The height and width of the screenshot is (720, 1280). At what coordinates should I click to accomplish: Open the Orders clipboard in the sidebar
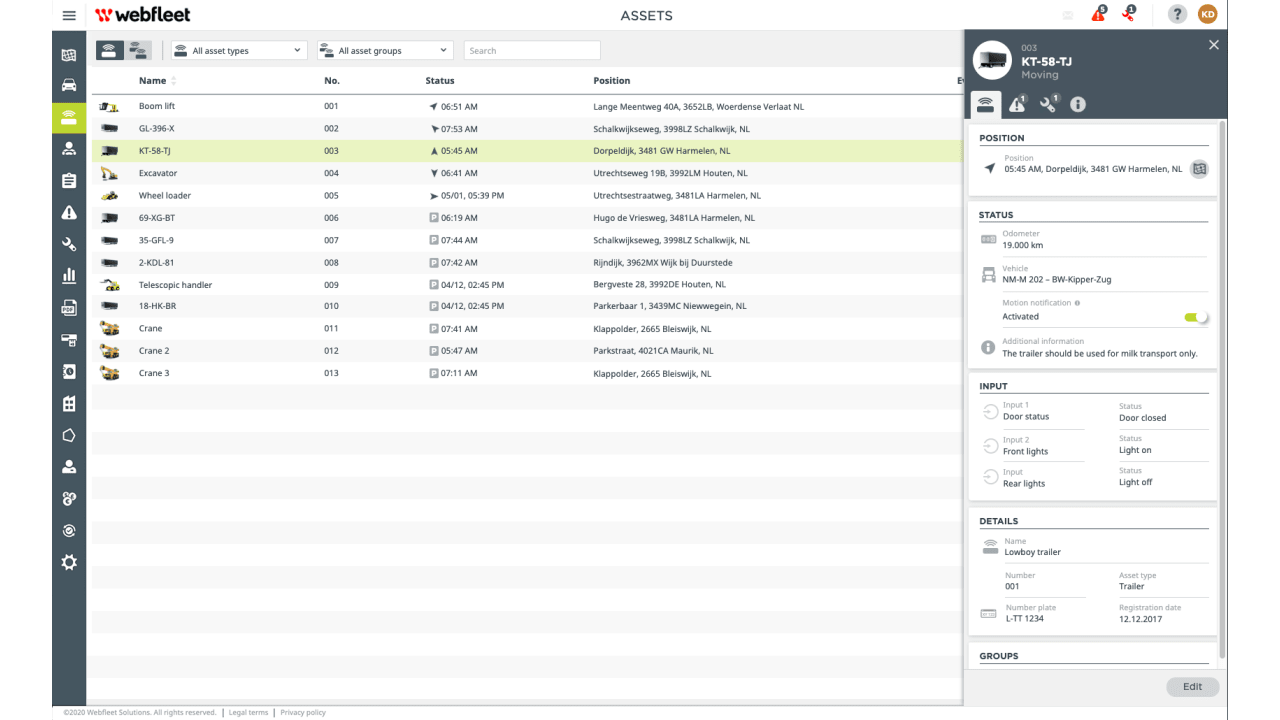point(69,181)
